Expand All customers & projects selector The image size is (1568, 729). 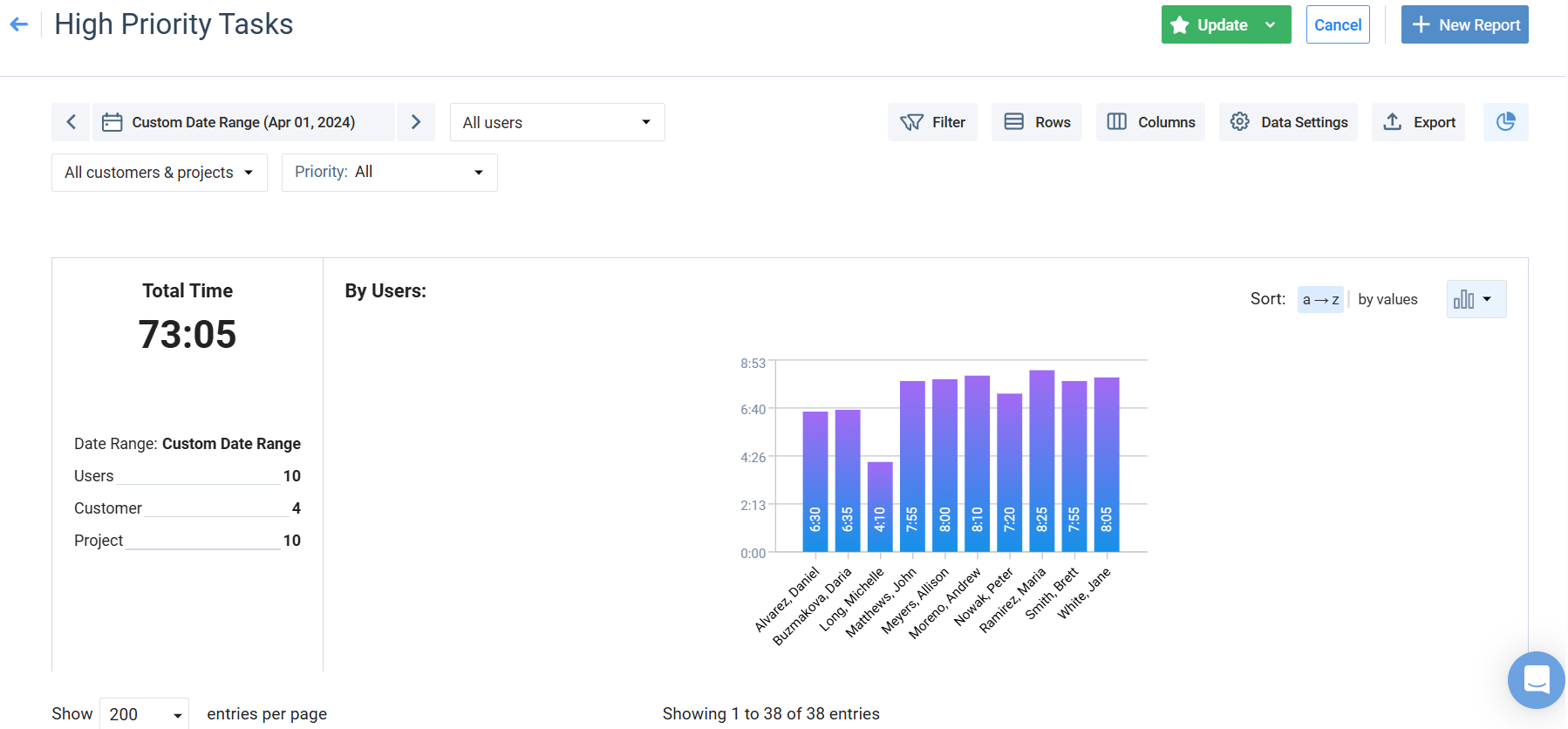tap(159, 173)
